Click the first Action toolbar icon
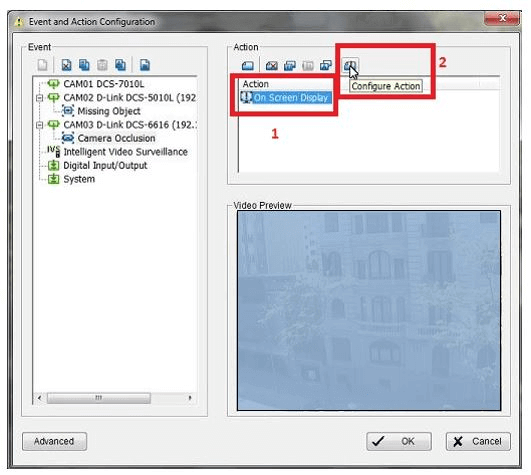 coord(248,65)
